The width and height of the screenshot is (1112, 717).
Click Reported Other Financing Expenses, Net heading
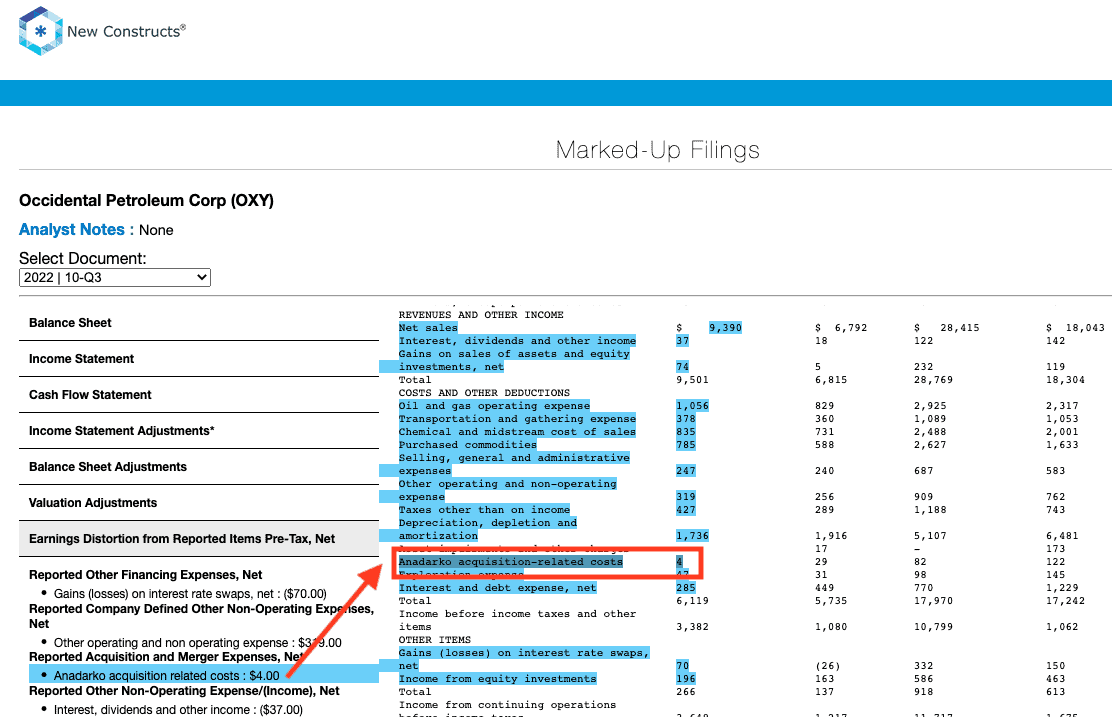point(145,574)
